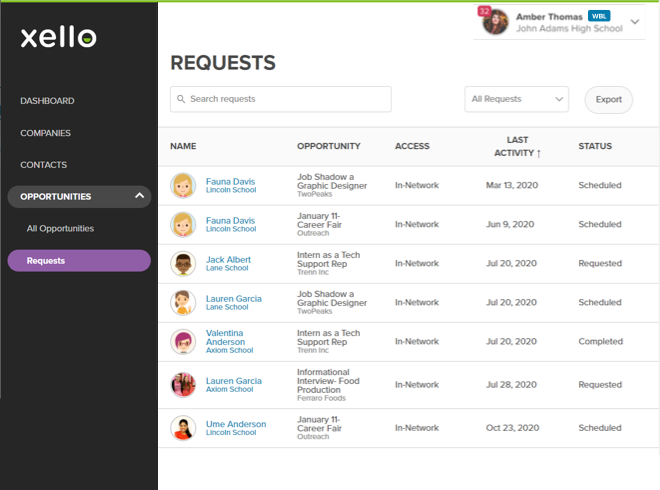Screen dimensions: 660x490
Task: Open the All Requests filter dropdown
Action: coord(516,99)
